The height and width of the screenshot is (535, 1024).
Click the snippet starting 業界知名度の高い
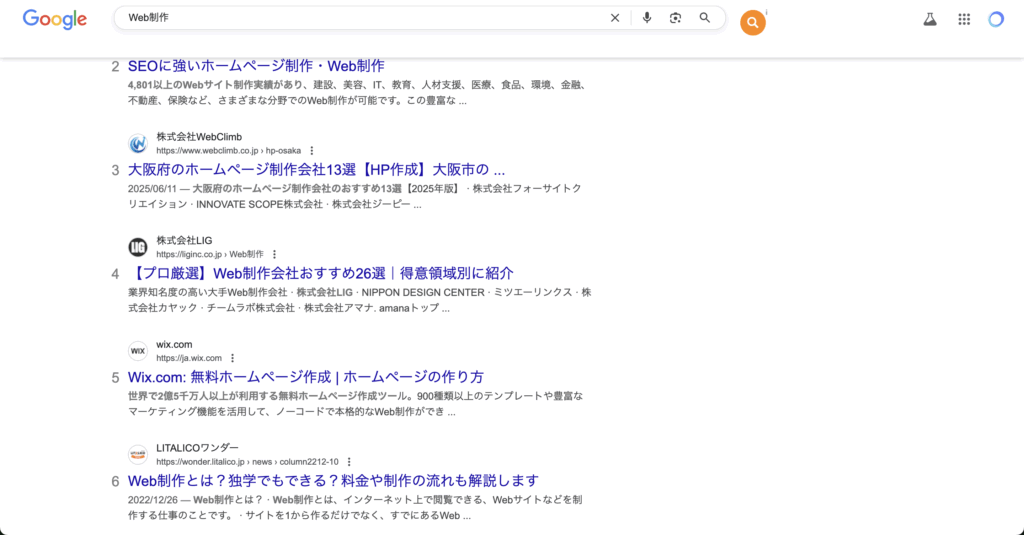click(359, 300)
